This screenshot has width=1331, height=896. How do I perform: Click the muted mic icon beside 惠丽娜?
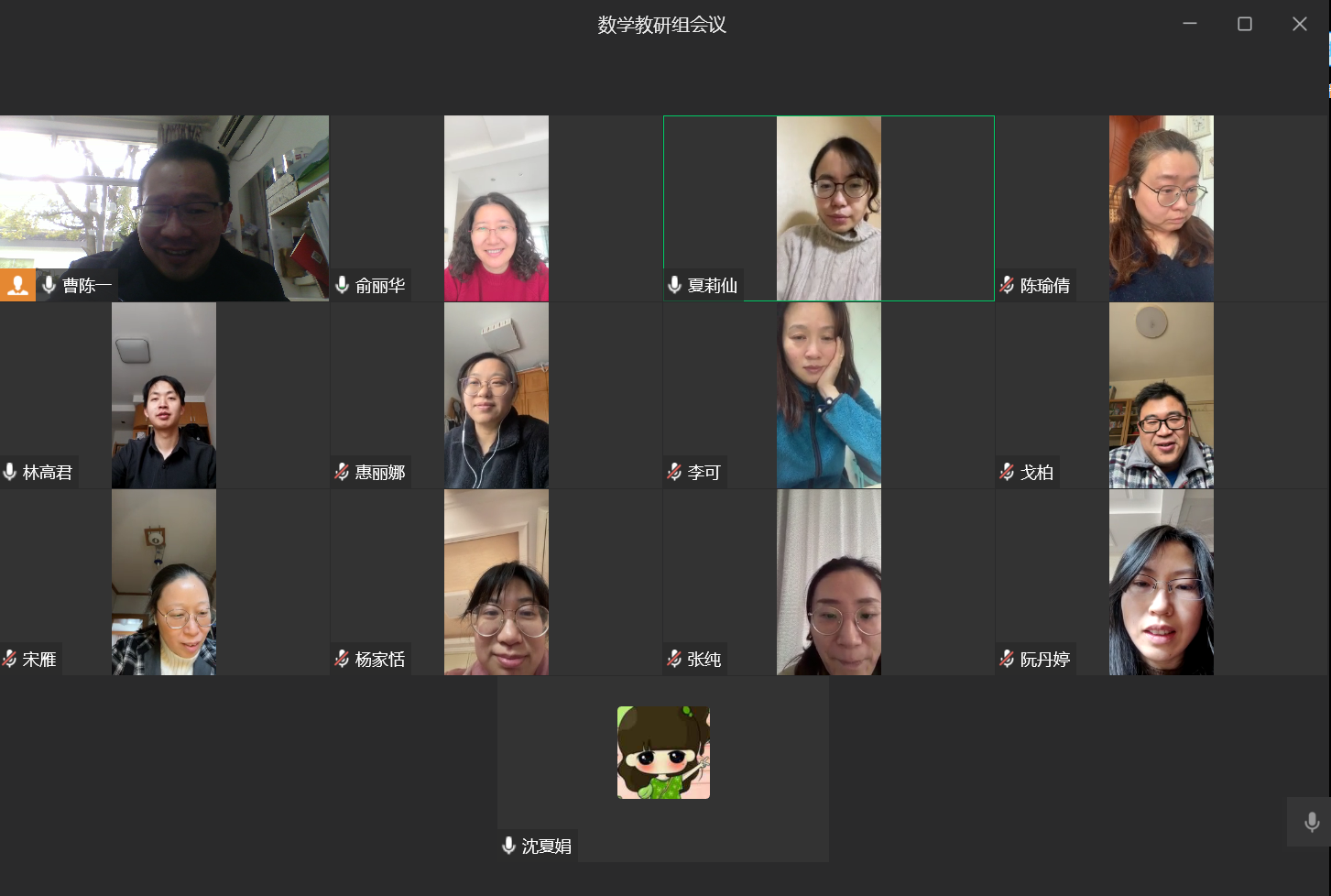[343, 472]
